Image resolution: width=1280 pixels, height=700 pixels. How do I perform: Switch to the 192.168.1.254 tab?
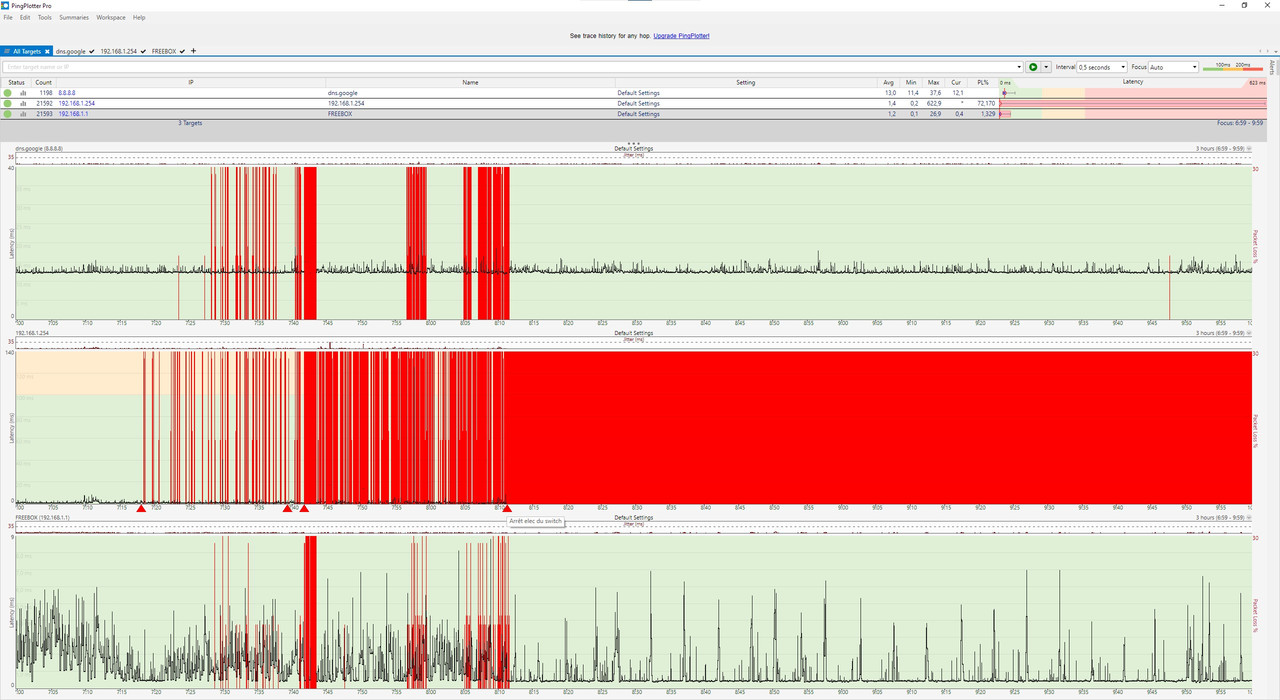[x=120, y=51]
